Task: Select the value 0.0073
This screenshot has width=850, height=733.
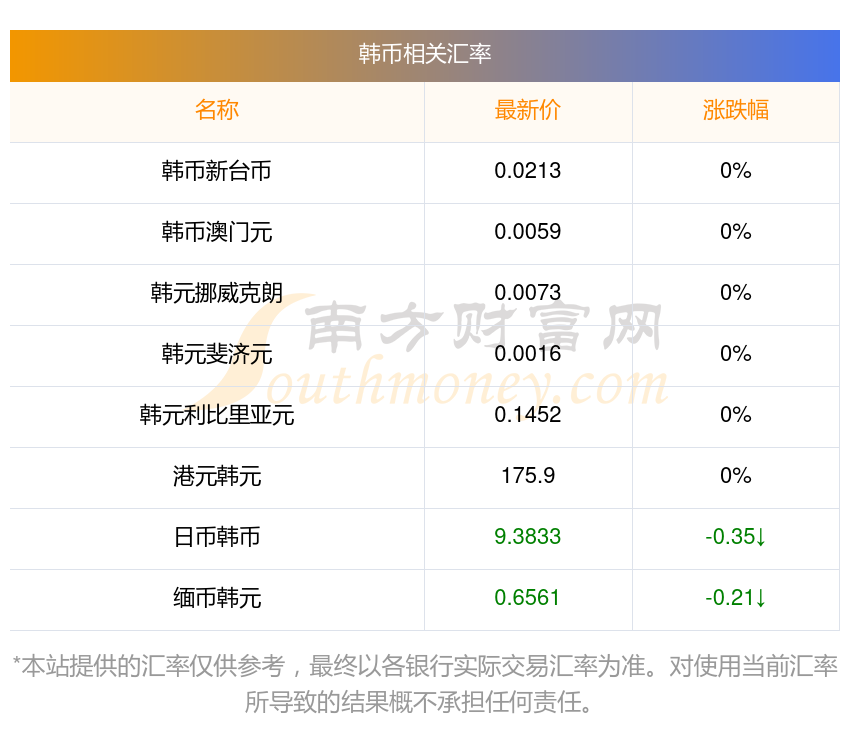Action: pos(527,293)
